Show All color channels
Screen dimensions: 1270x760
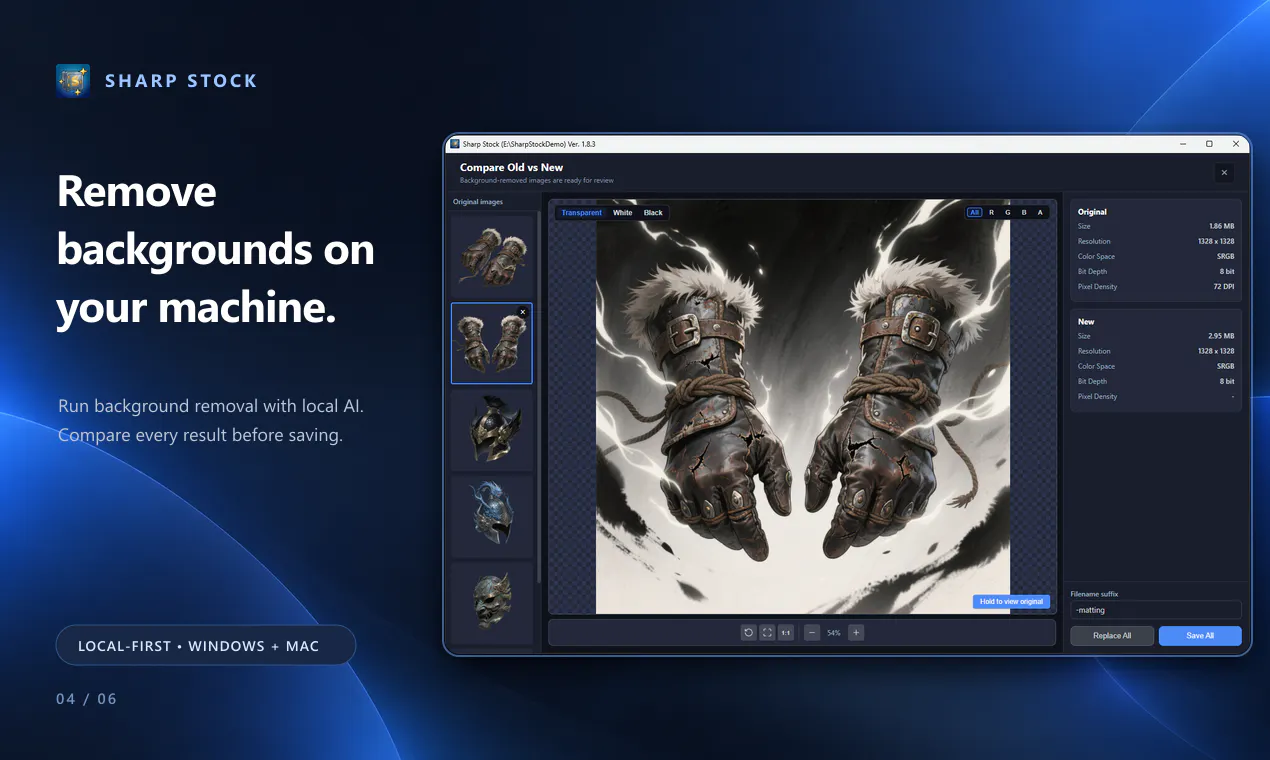974,212
